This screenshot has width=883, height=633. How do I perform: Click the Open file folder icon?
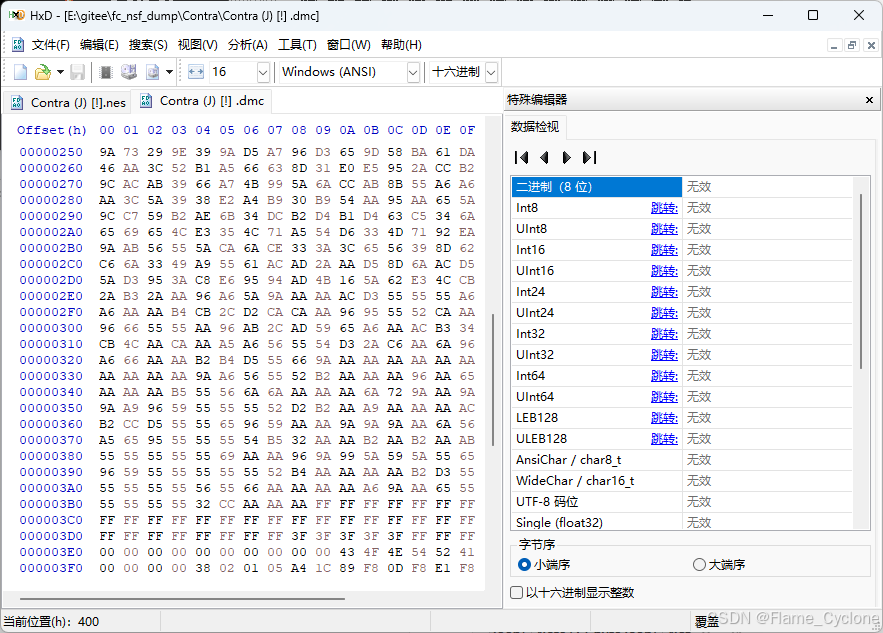coord(43,72)
